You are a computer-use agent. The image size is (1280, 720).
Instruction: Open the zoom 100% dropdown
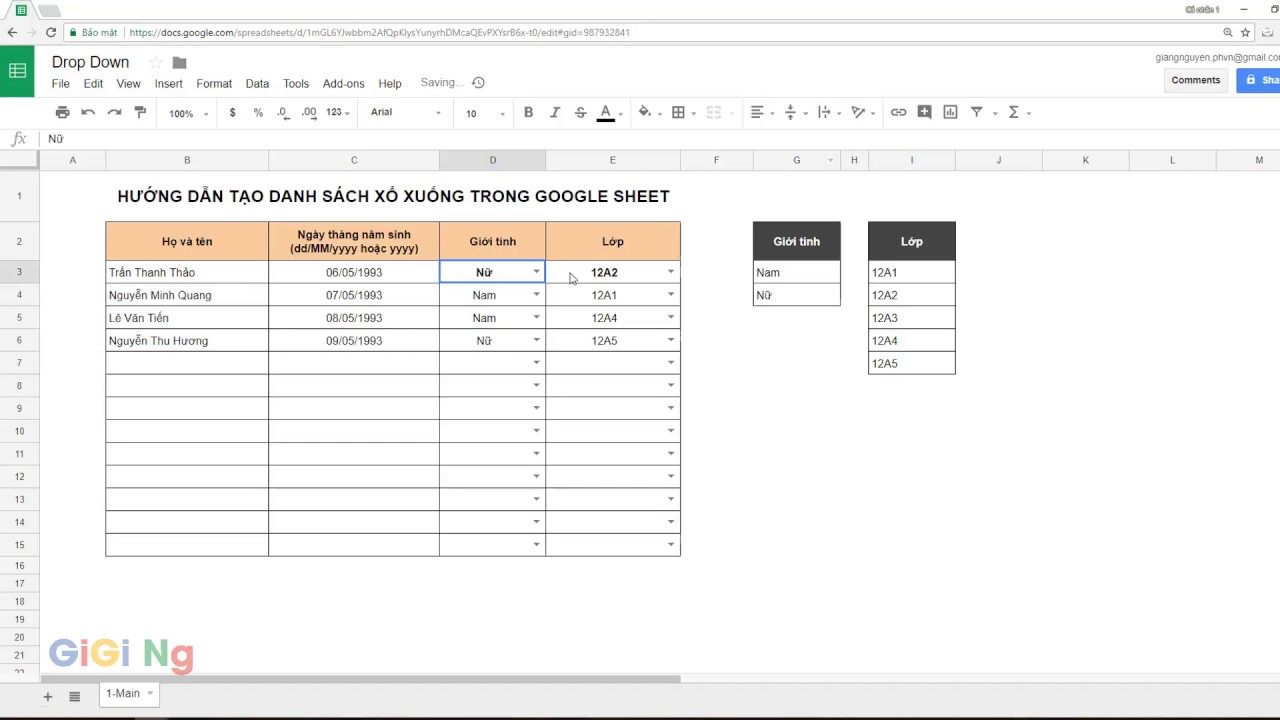pyautogui.click(x=188, y=114)
